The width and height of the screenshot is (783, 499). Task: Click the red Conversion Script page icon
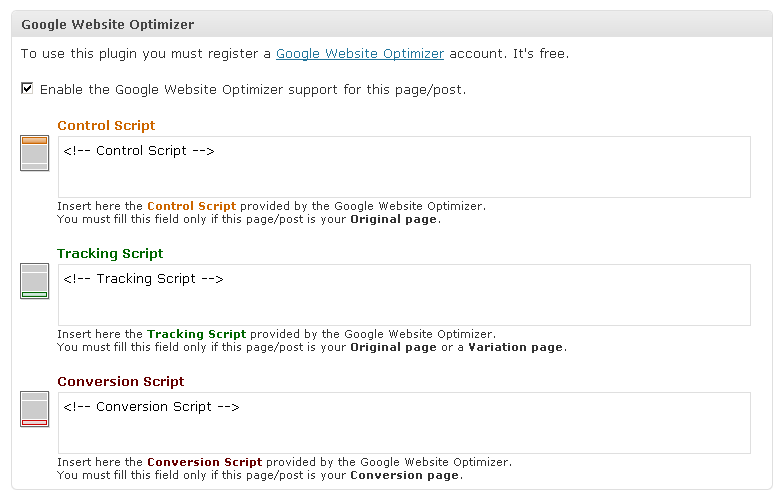click(x=34, y=409)
